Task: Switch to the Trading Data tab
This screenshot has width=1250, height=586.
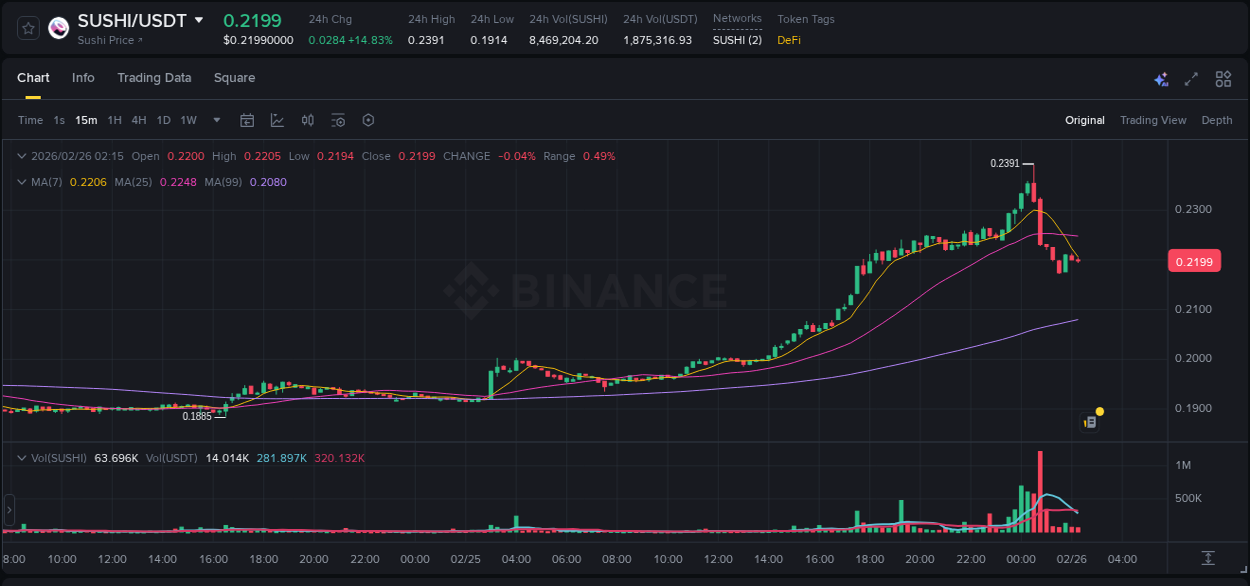Action: (x=154, y=78)
